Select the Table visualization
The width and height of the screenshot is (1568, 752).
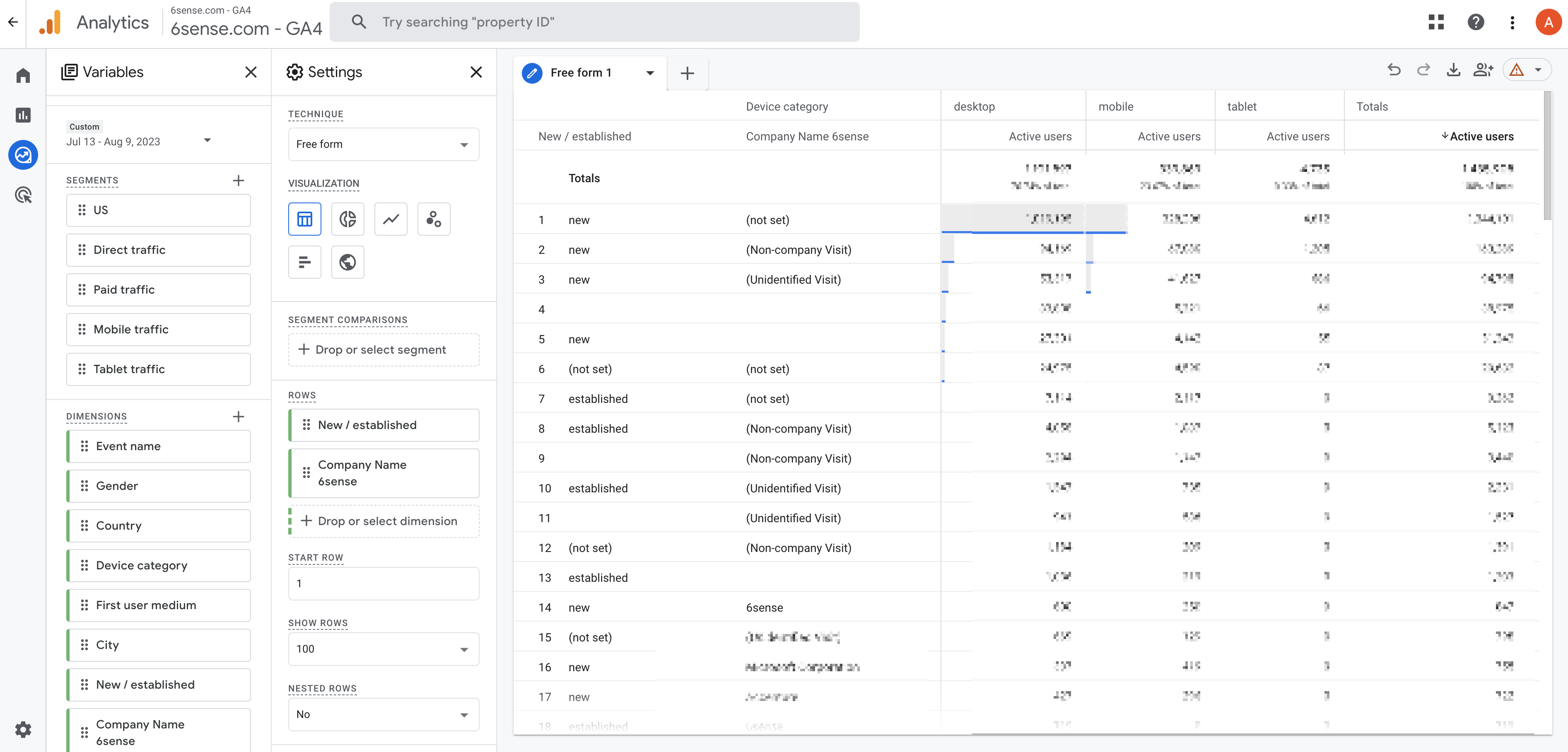coord(305,219)
